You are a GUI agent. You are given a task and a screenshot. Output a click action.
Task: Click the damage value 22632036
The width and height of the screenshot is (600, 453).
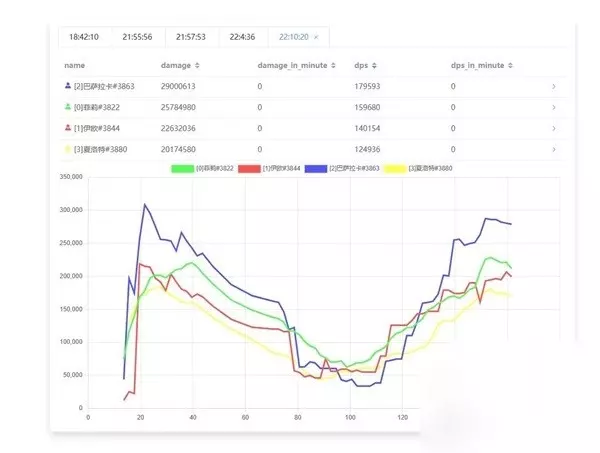(178, 129)
